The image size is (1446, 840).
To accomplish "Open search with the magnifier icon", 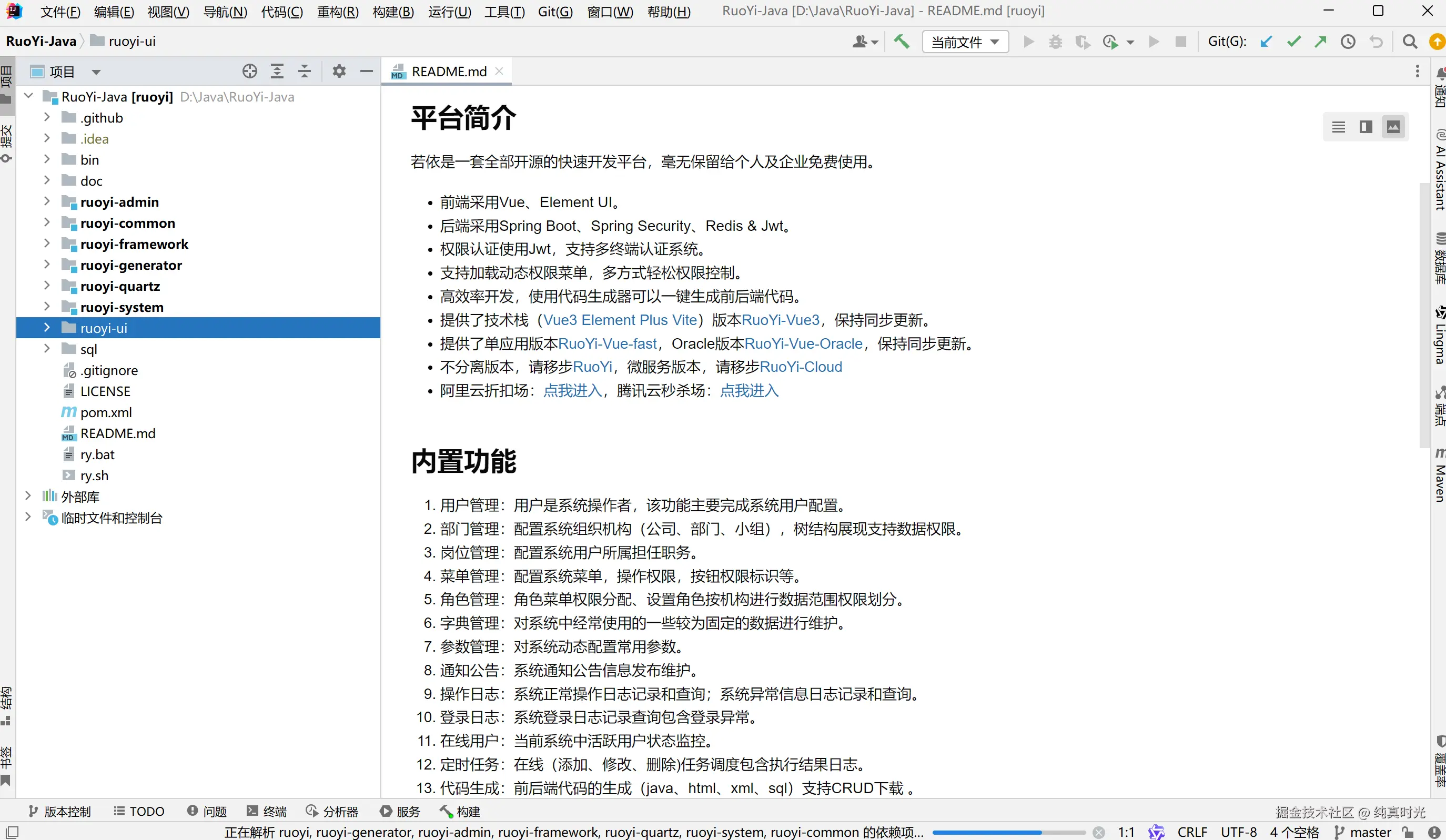I will [1410, 42].
